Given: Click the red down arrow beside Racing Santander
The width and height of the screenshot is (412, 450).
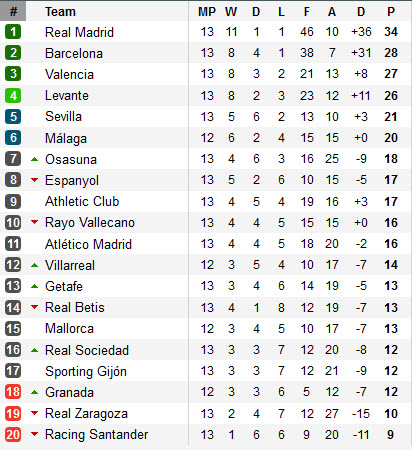Looking at the screenshot, I should tap(34, 434).
